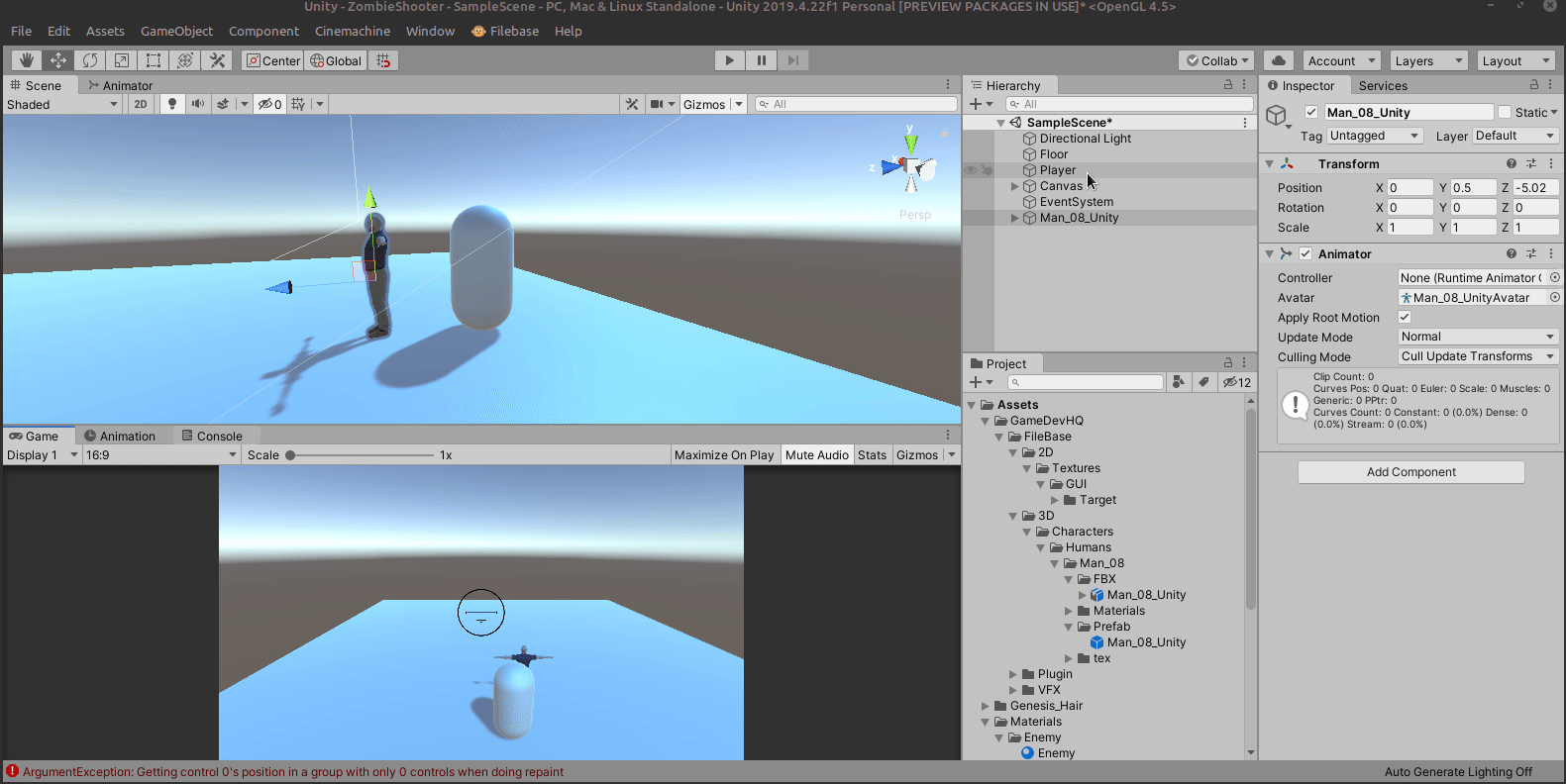Click the Play button

730,60
